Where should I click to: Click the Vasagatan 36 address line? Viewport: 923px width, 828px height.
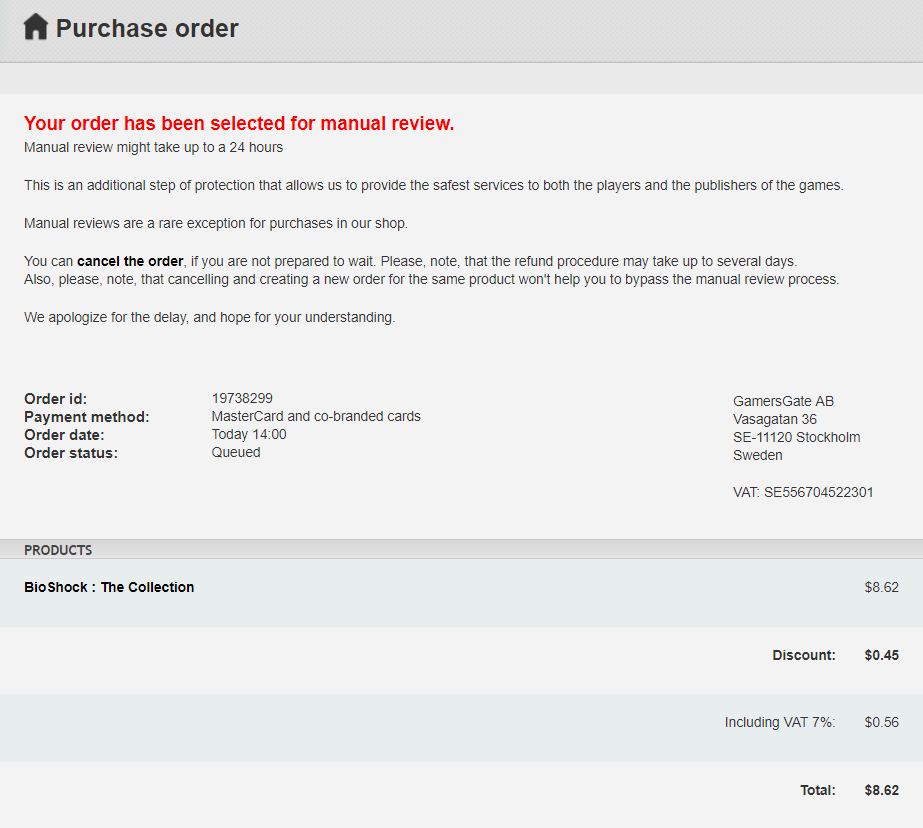(775, 419)
